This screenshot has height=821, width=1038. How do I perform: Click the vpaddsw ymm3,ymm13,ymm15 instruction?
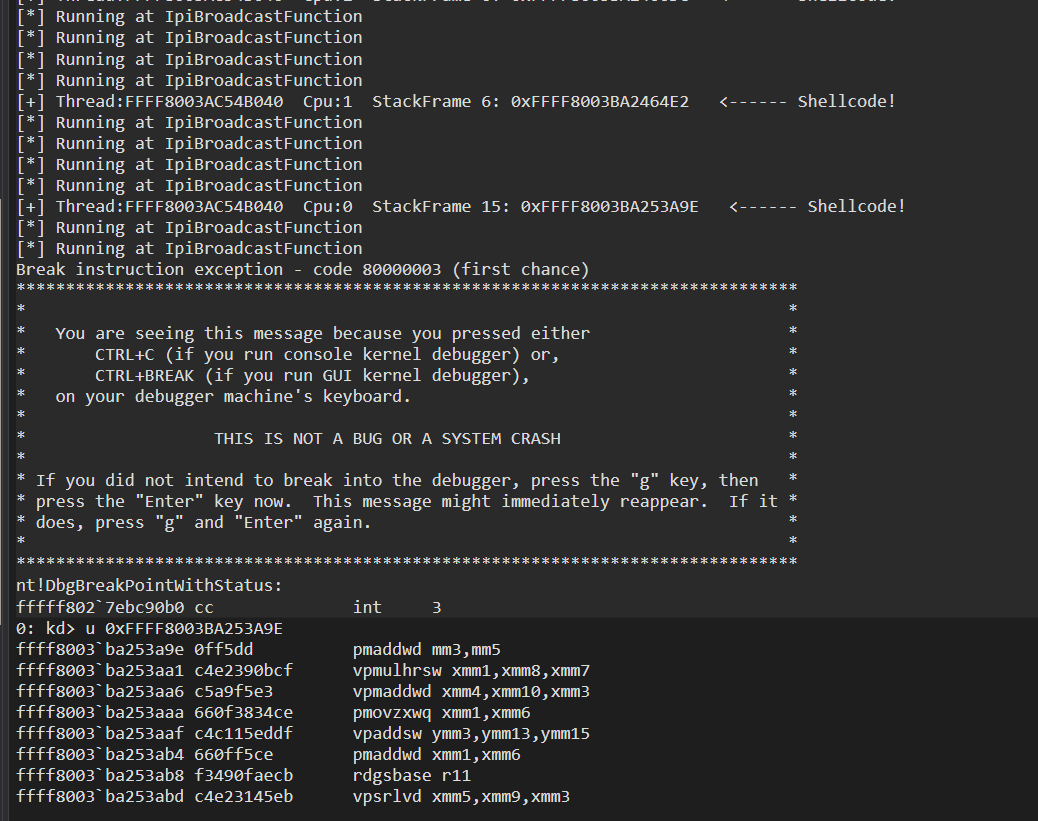point(471,733)
